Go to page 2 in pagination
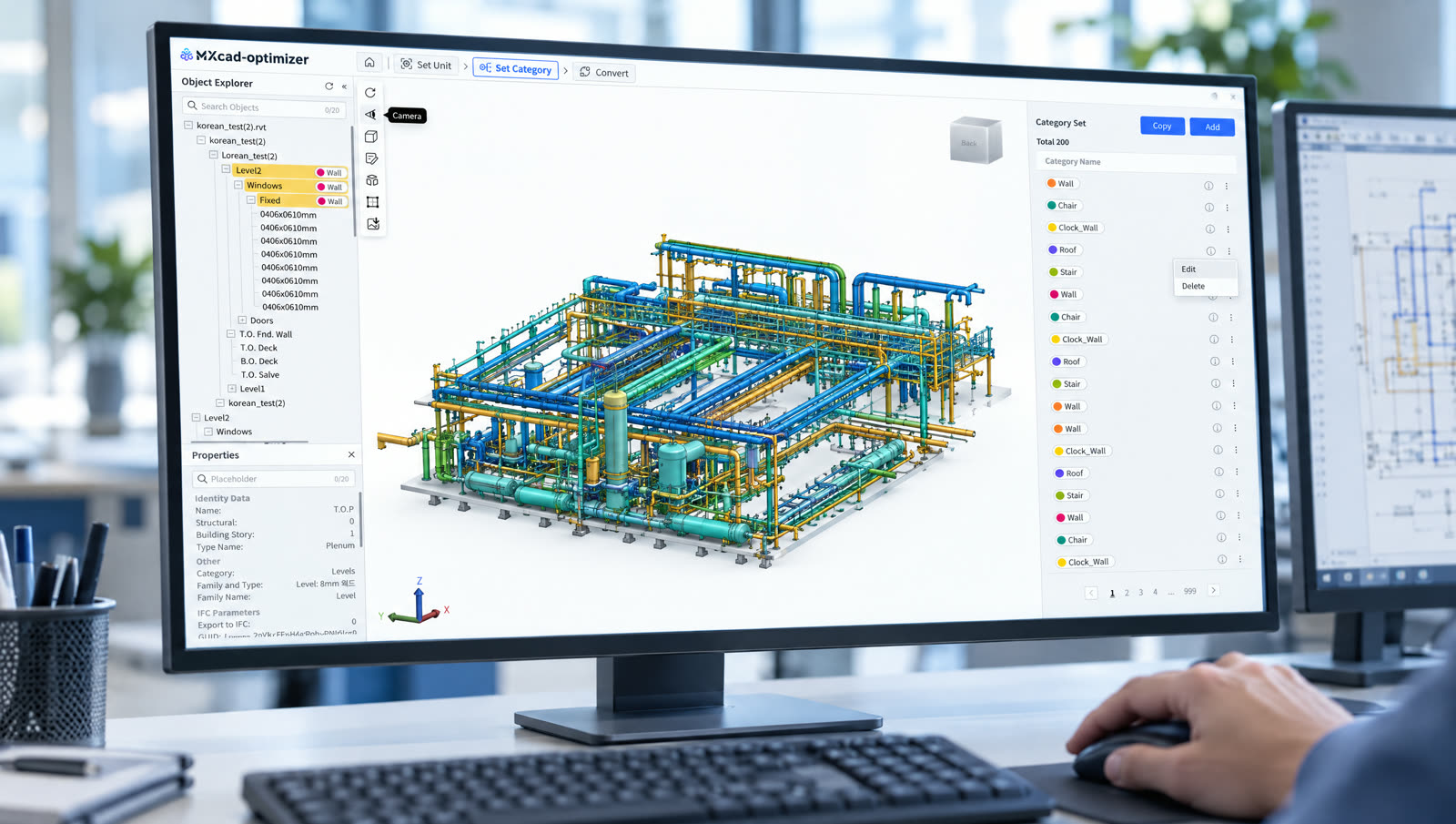Viewport: 1456px width, 824px height. click(x=1127, y=593)
